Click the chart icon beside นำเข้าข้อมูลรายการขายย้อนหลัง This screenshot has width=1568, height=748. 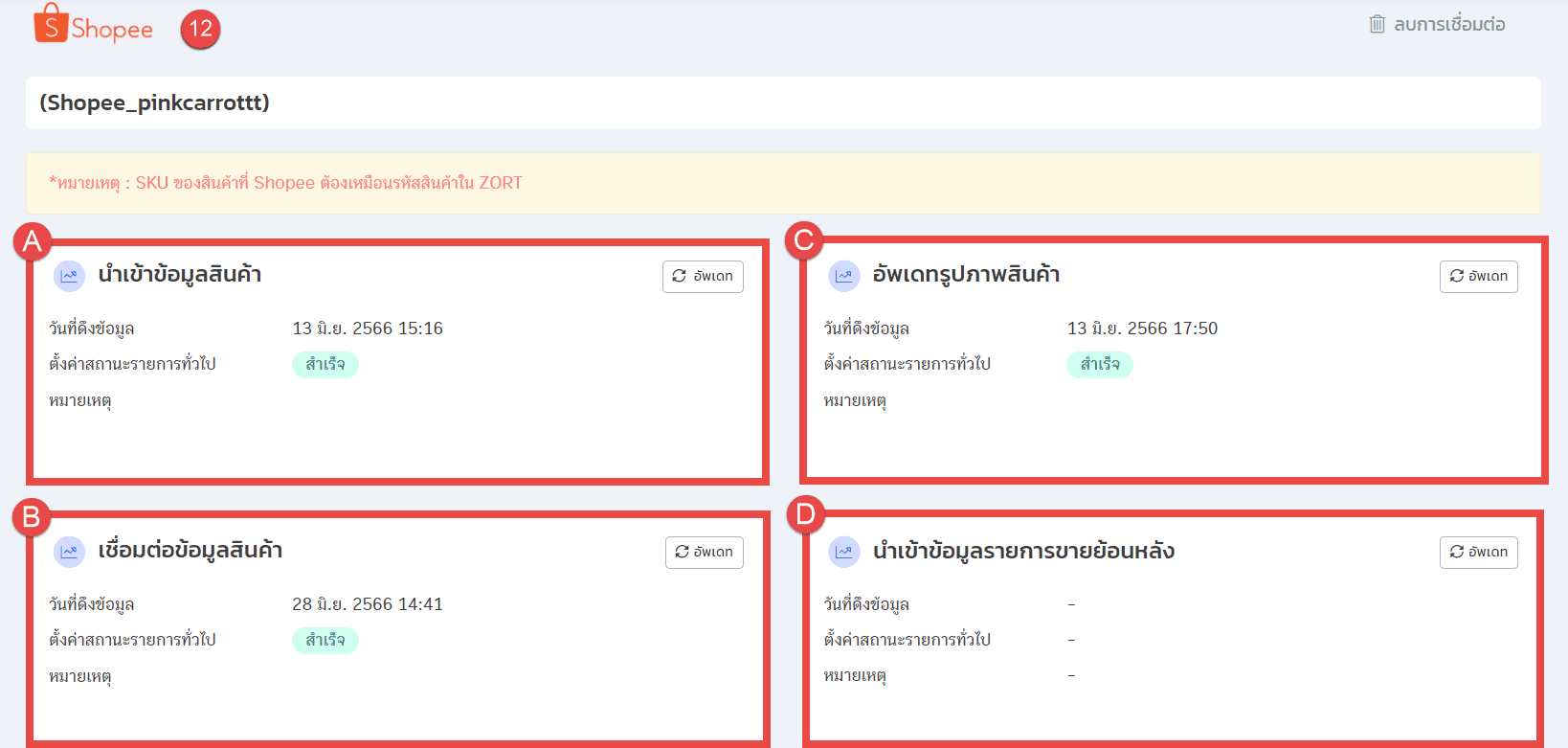[x=843, y=552]
